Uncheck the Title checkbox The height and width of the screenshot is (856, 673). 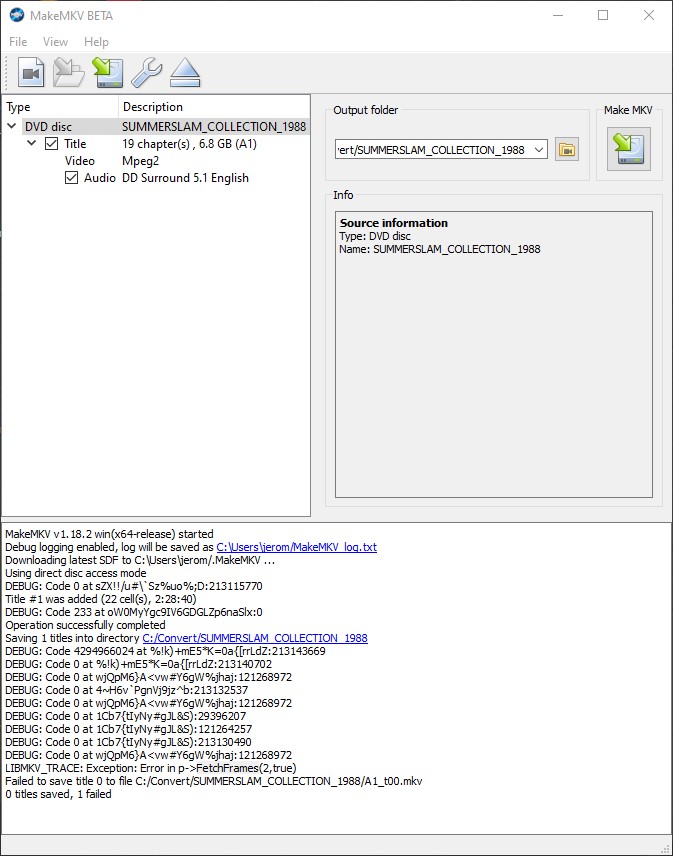click(x=52, y=144)
